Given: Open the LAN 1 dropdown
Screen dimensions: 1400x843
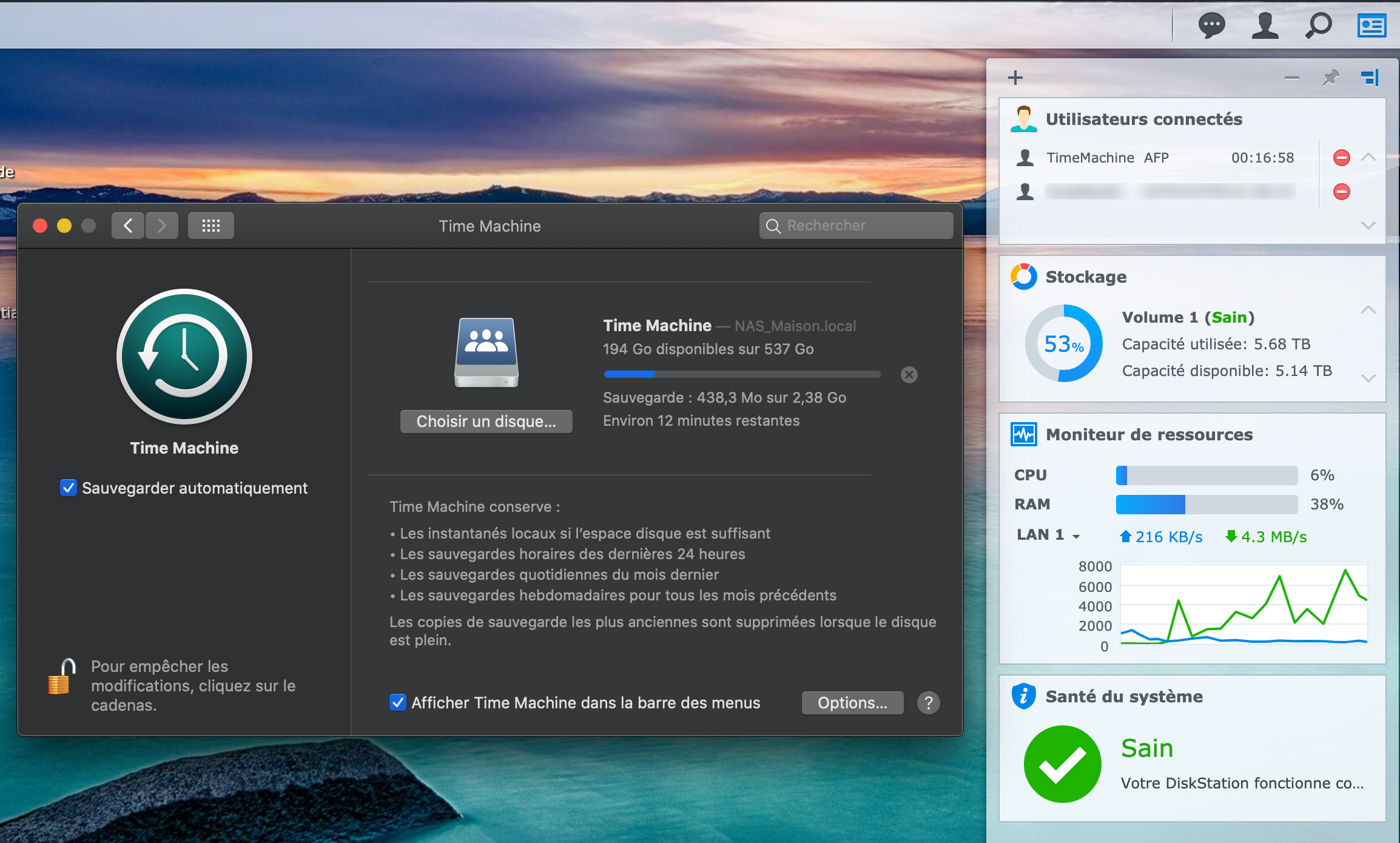Looking at the screenshot, I should pyautogui.click(x=1075, y=536).
